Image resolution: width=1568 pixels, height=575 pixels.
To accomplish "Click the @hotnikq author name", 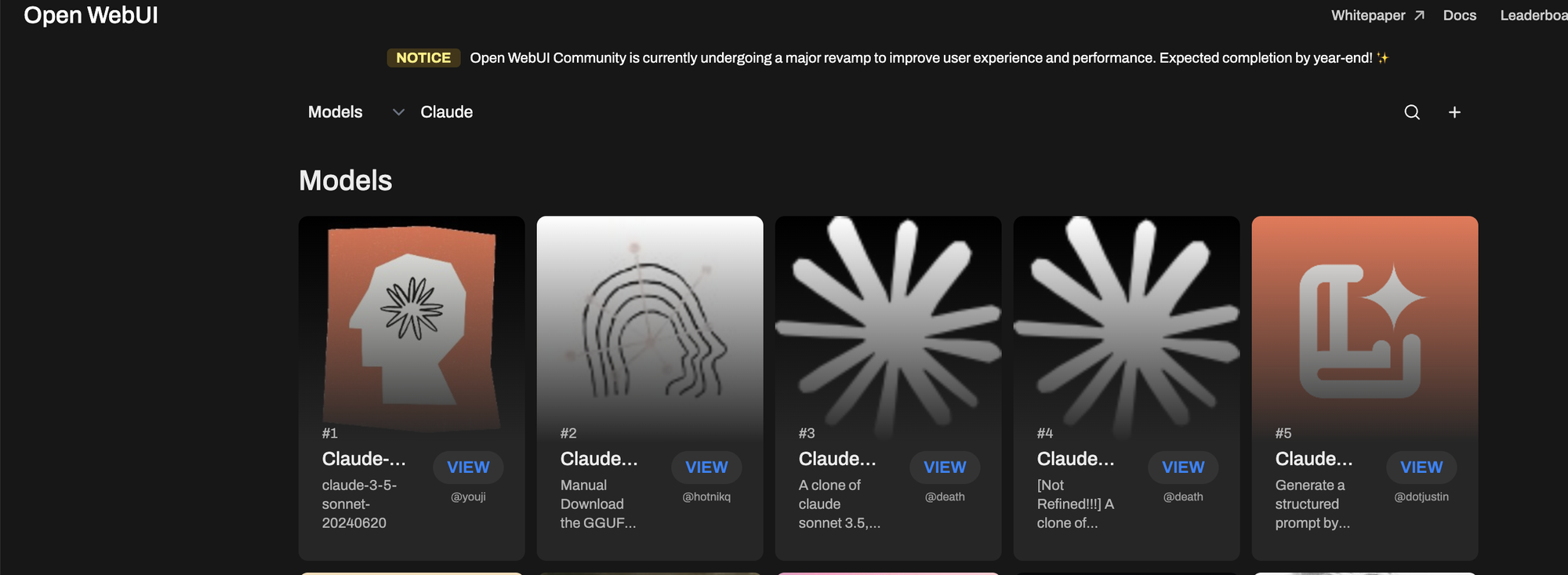I will point(706,497).
